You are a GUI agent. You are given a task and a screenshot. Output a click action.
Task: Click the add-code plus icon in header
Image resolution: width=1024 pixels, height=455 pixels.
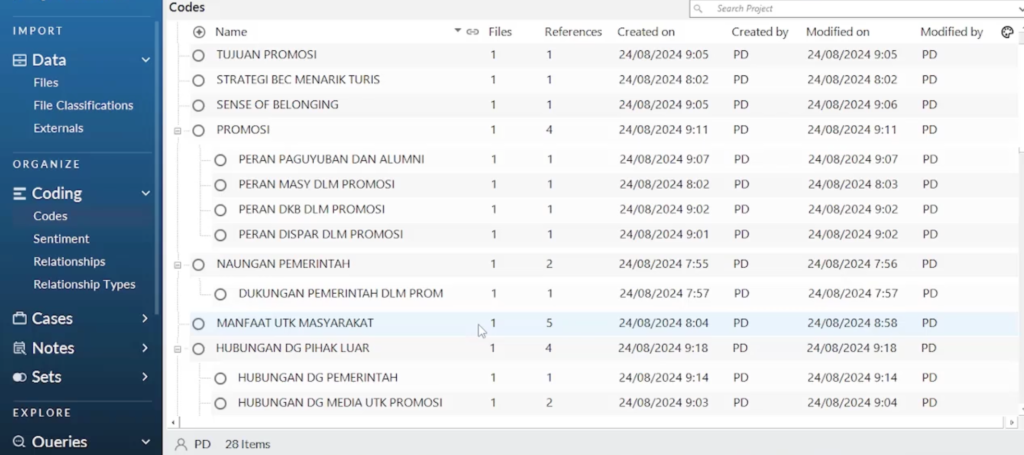pyautogui.click(x=199, y=32)
